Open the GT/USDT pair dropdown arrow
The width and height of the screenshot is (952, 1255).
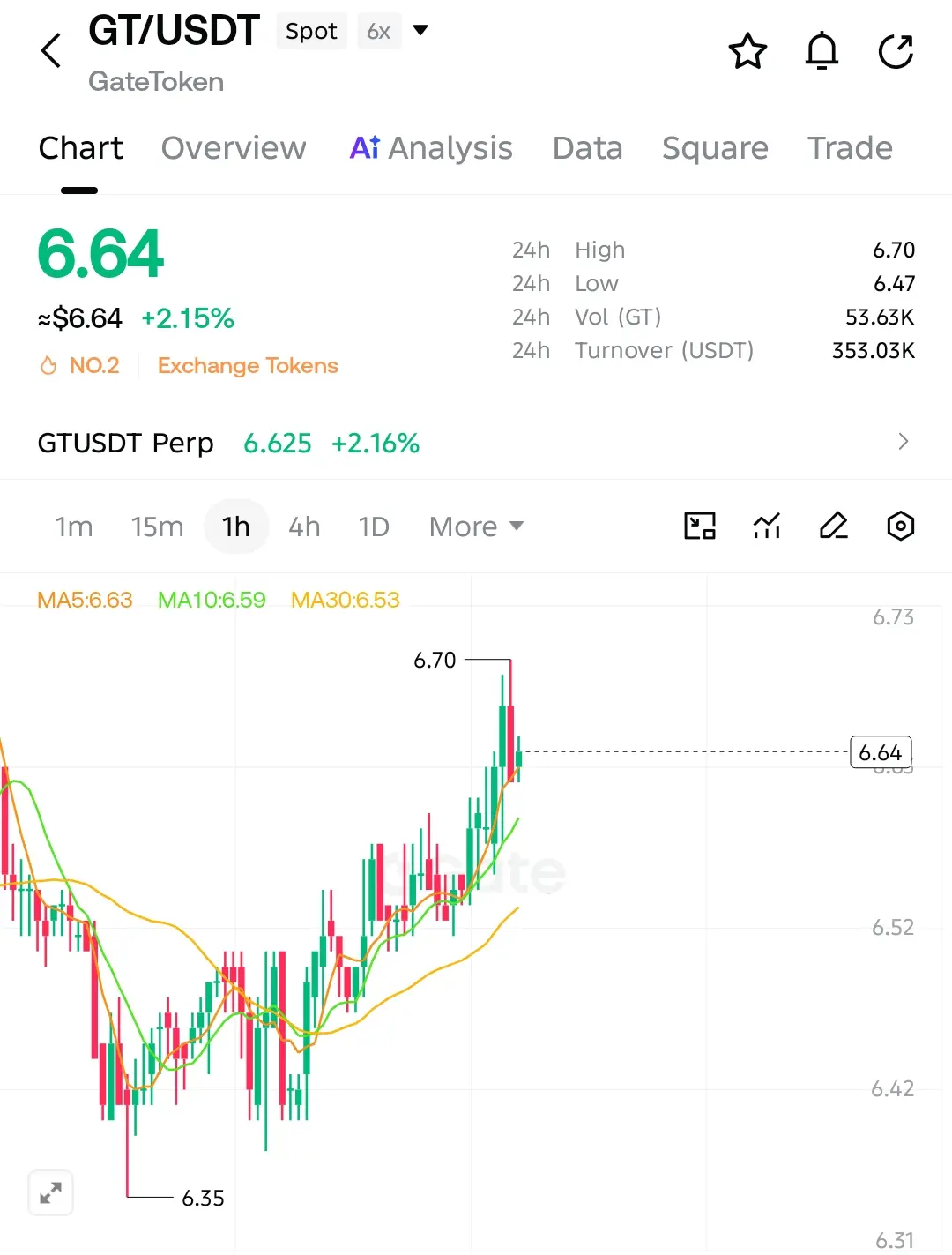420,30
